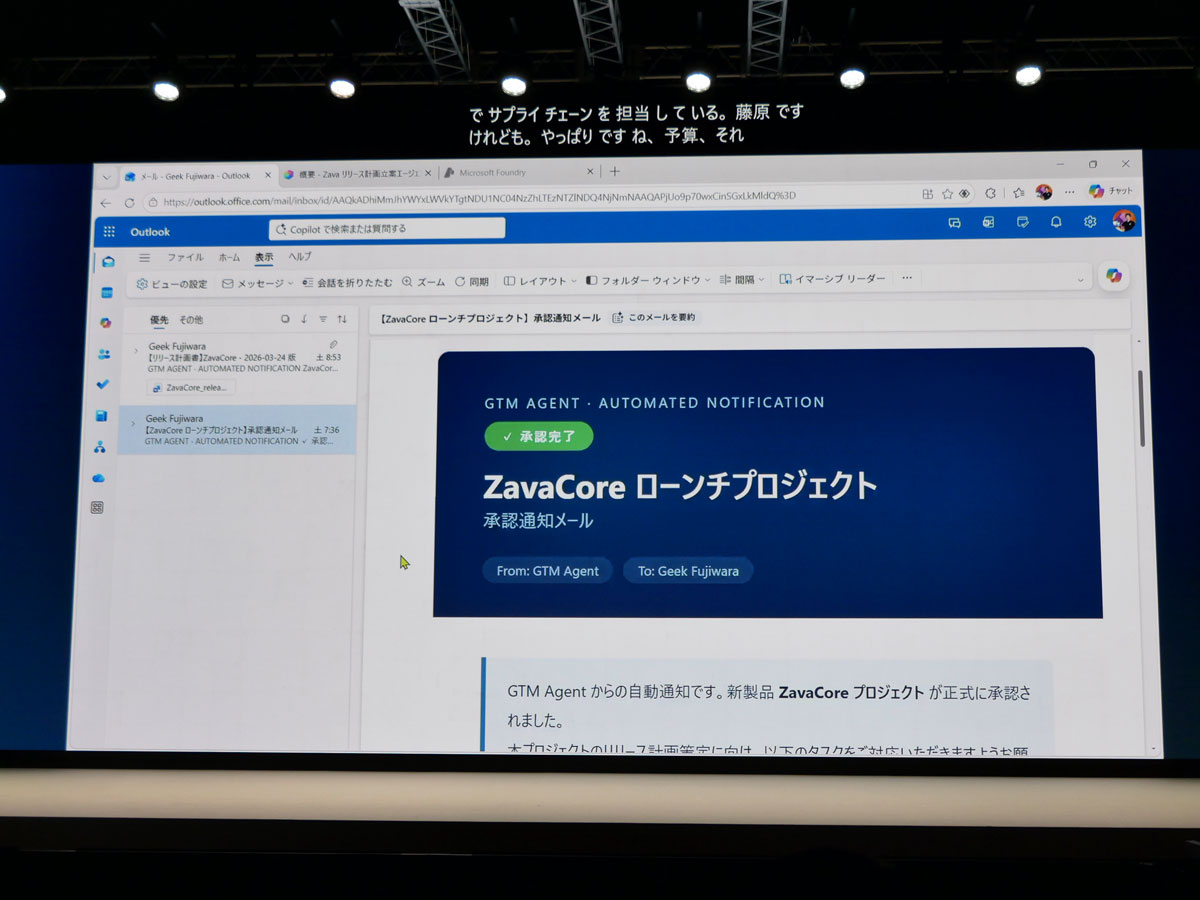
Task: Open a new browser tab with plus button
Action: (615, 171)
